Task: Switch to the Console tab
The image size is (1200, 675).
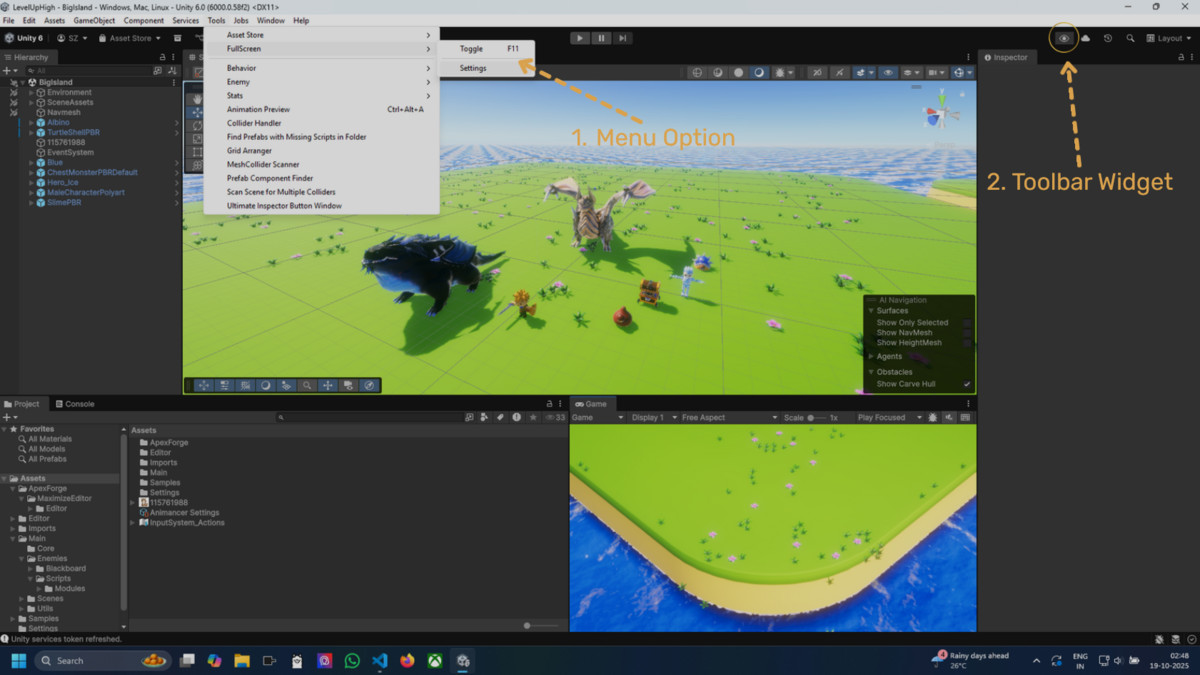Action: click(x=76, y=404)
